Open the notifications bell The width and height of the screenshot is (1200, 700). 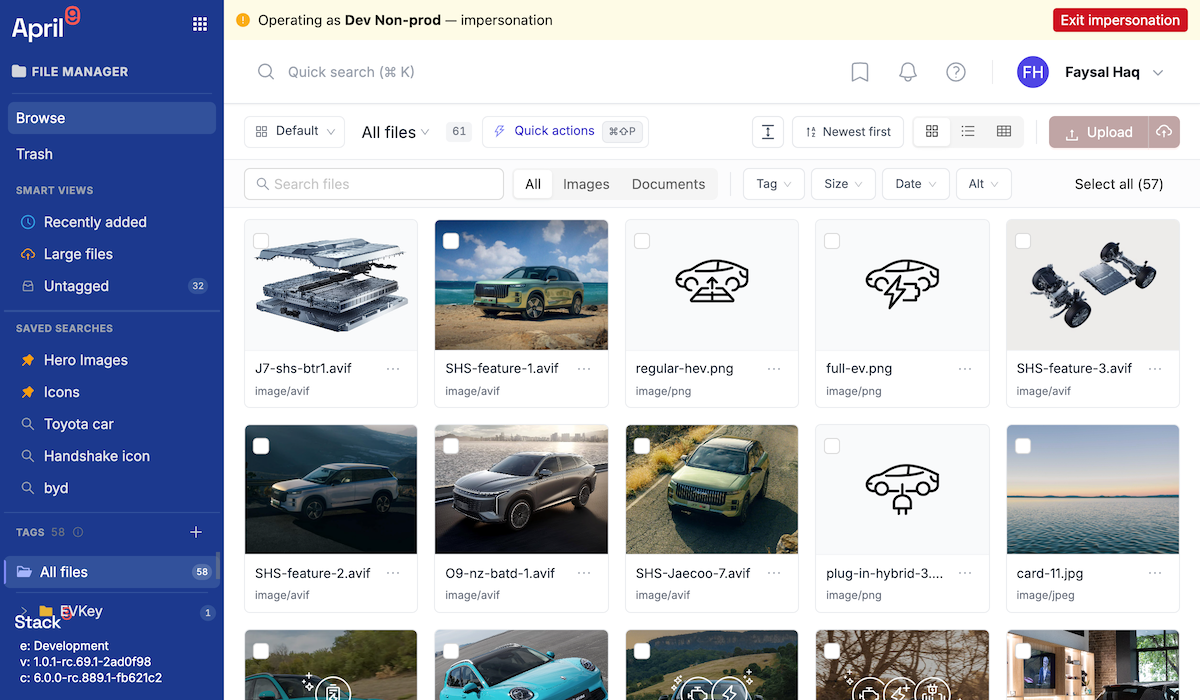click(908, 72)
